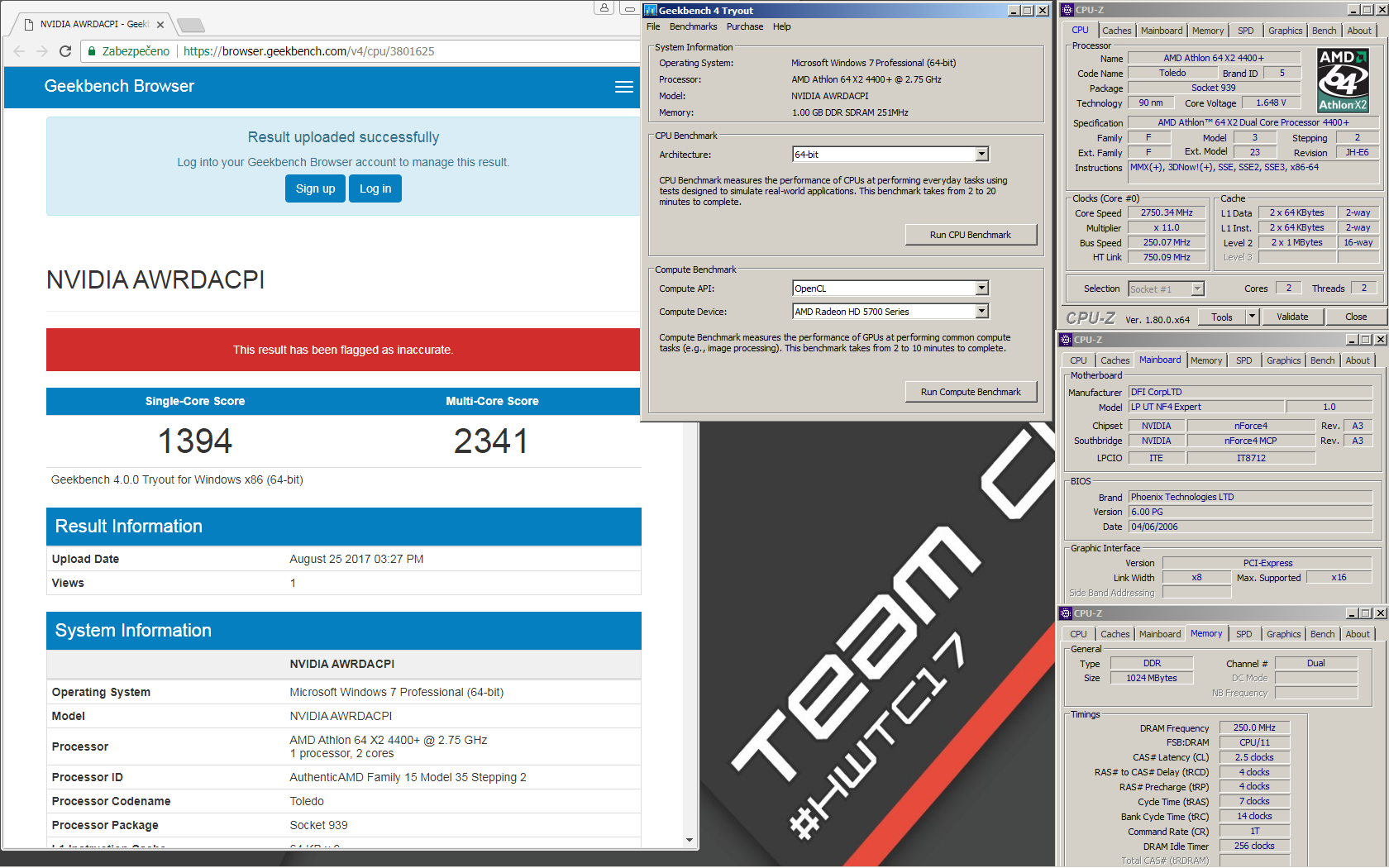This screenshot has height=868, width=1389.
Task: Click the Code Name value Toledo in CPU-Z
Action: [1172, 73]
